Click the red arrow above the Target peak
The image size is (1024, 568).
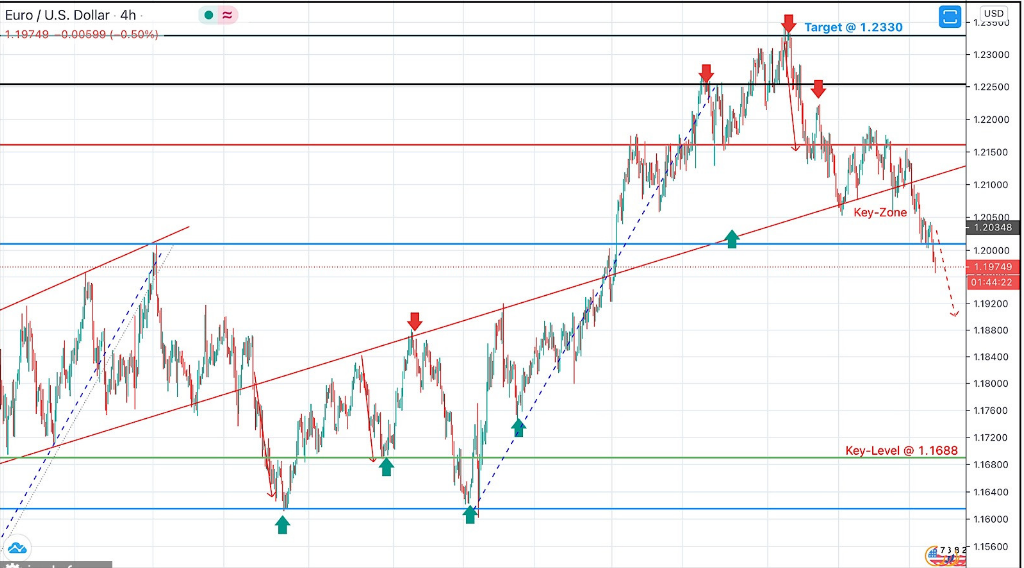tap(788, 23)
